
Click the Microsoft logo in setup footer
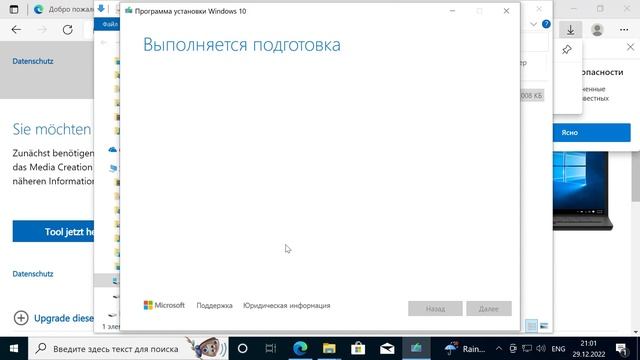(x=164, y=305)
